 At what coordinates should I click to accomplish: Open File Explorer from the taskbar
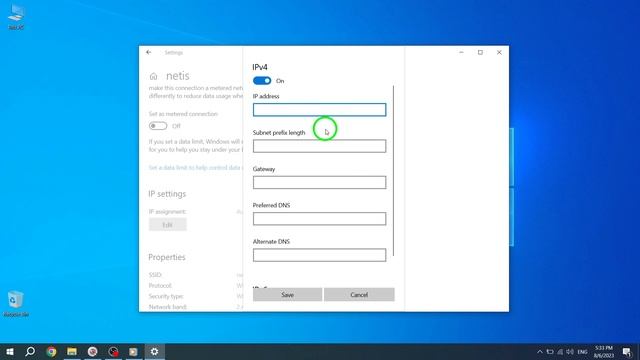72,351
